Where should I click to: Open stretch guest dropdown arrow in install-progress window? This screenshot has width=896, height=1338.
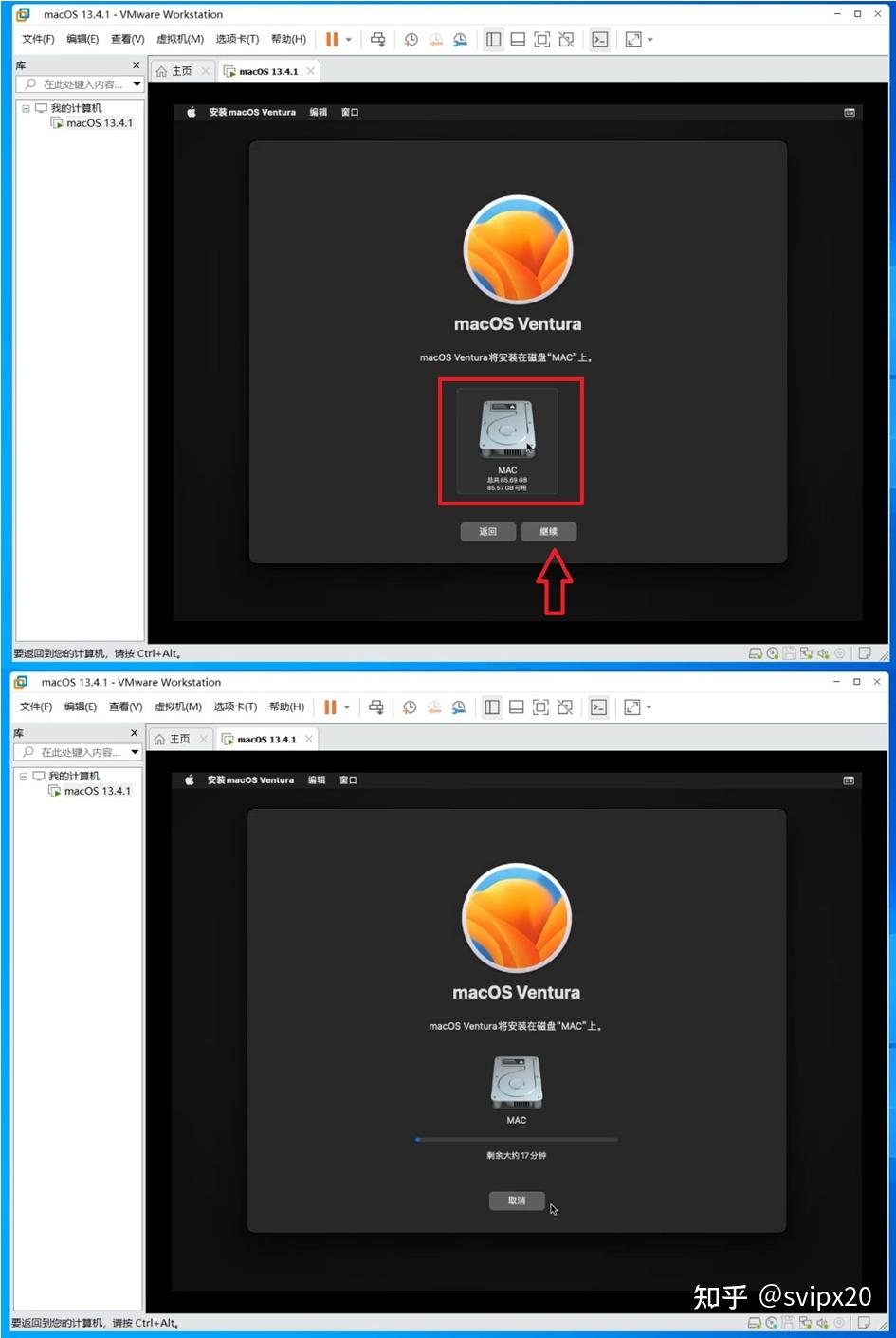[649, 707]
